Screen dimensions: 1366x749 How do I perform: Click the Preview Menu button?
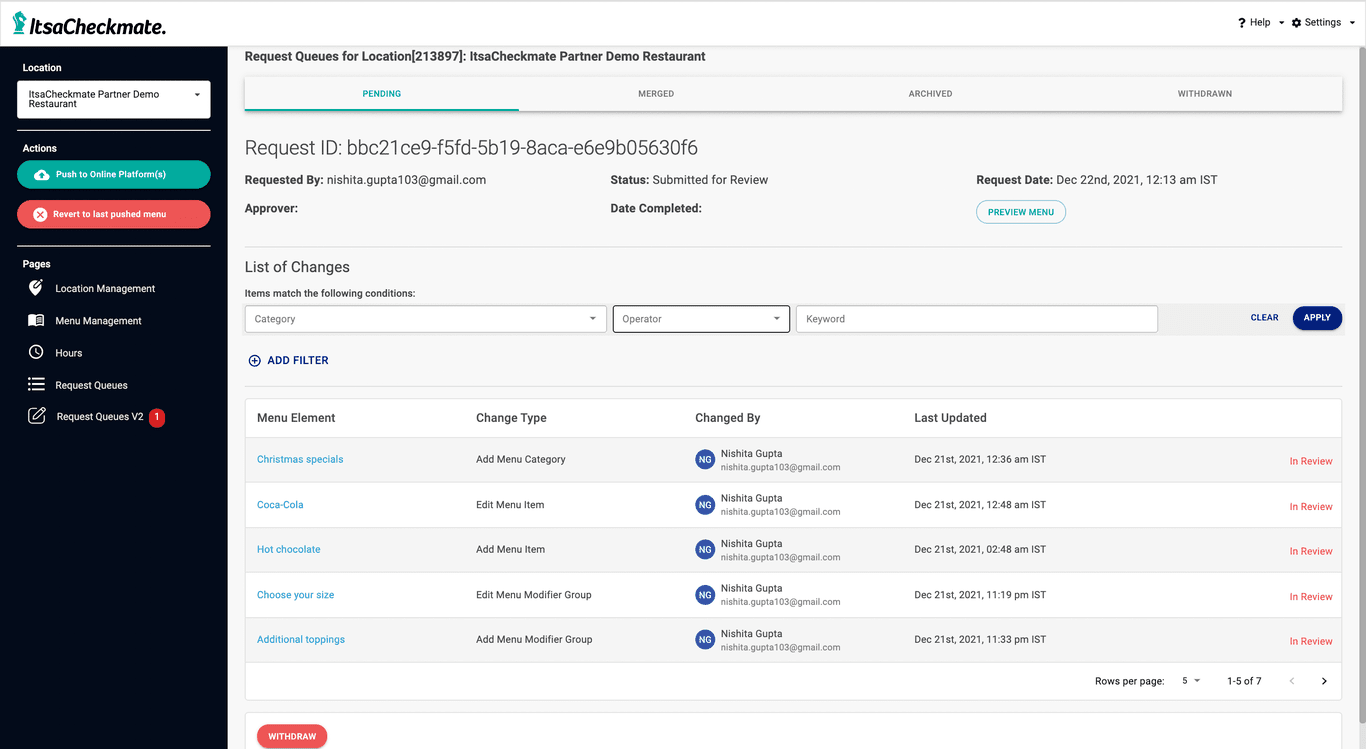point(1020,212)
